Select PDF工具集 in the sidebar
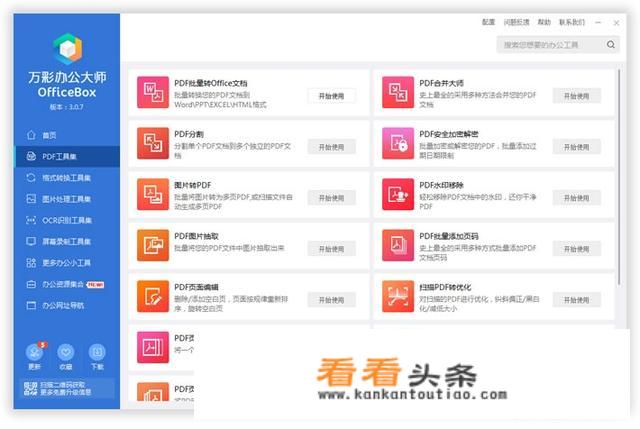The width and height of the screenshot is (640, 429). click(x=67, y=156)
